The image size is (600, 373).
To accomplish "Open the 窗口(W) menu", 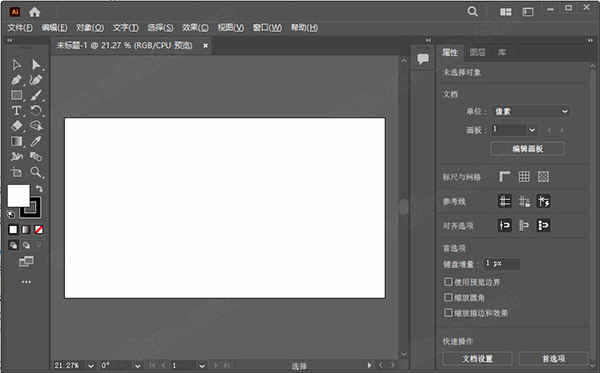I will tap(267, 28).
